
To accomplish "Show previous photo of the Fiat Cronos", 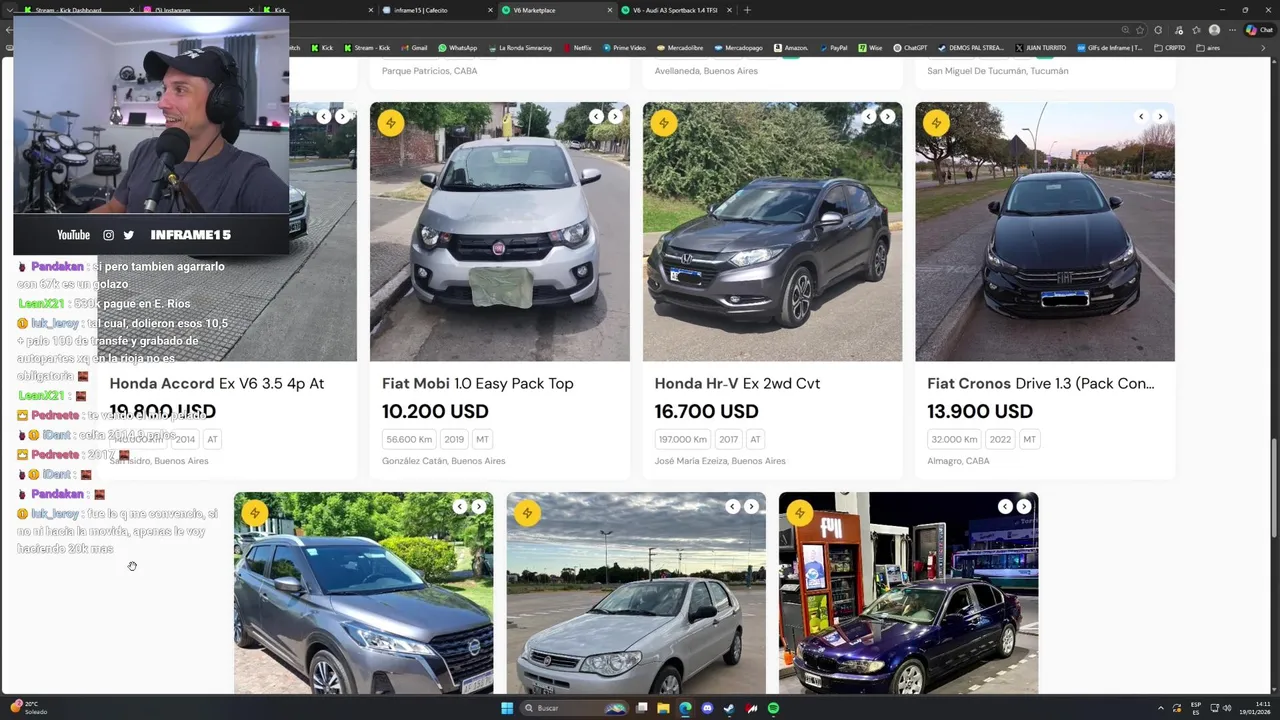I will (x=1141, y=116).
